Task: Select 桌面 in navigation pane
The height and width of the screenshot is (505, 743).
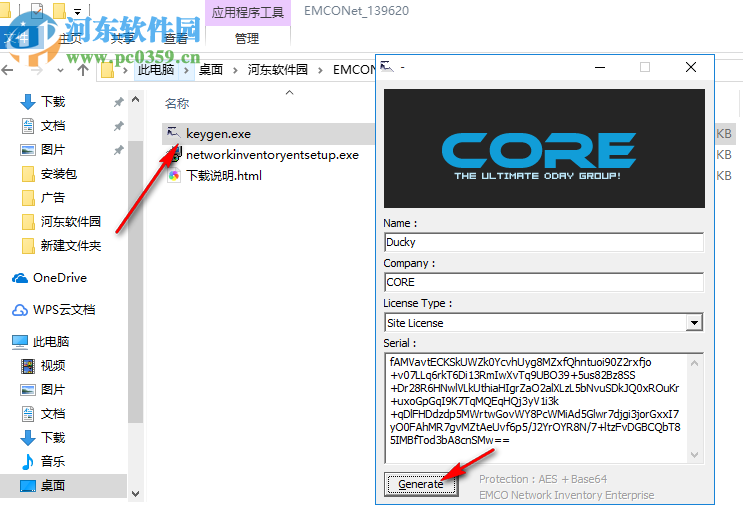Action: tap(53, 486)
